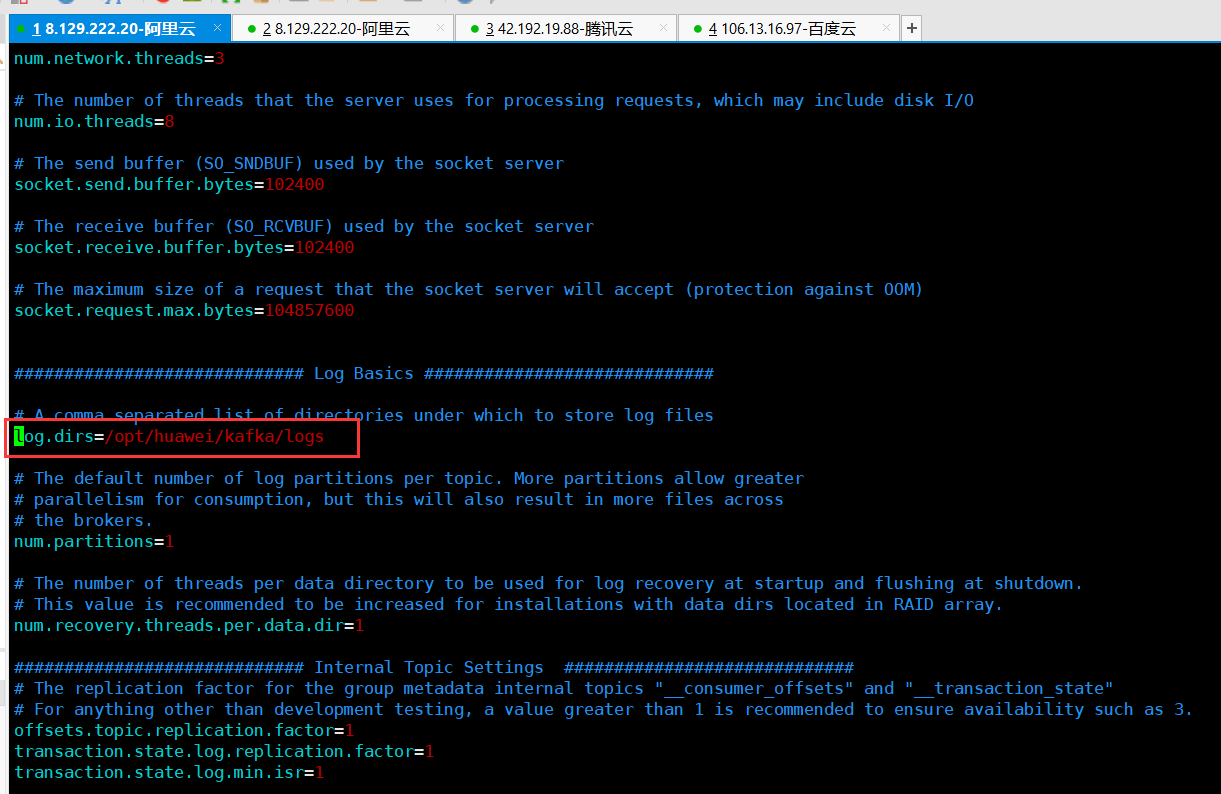The height and width of the screenshot is (794, 1221).
Task: Click the comment about send buffer SO_SNDBUF
Action: [x=289, y=164]
